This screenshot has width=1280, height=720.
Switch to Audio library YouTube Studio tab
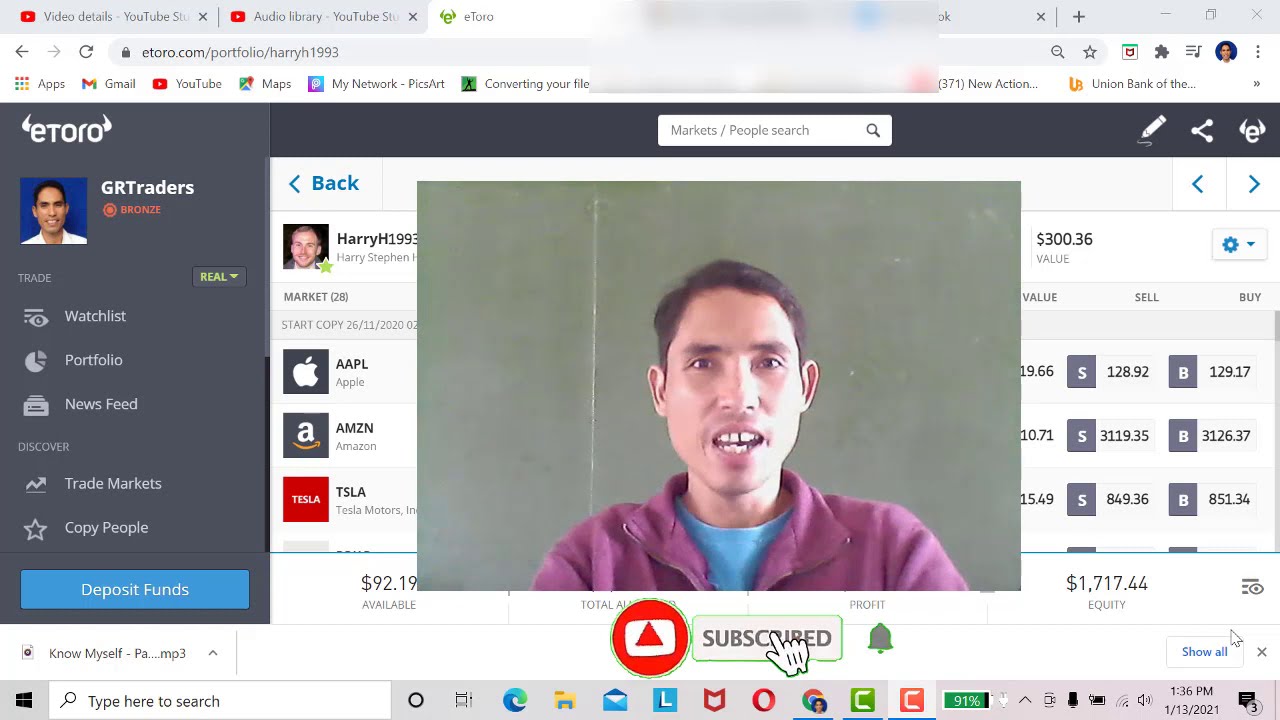click(324, 16)
